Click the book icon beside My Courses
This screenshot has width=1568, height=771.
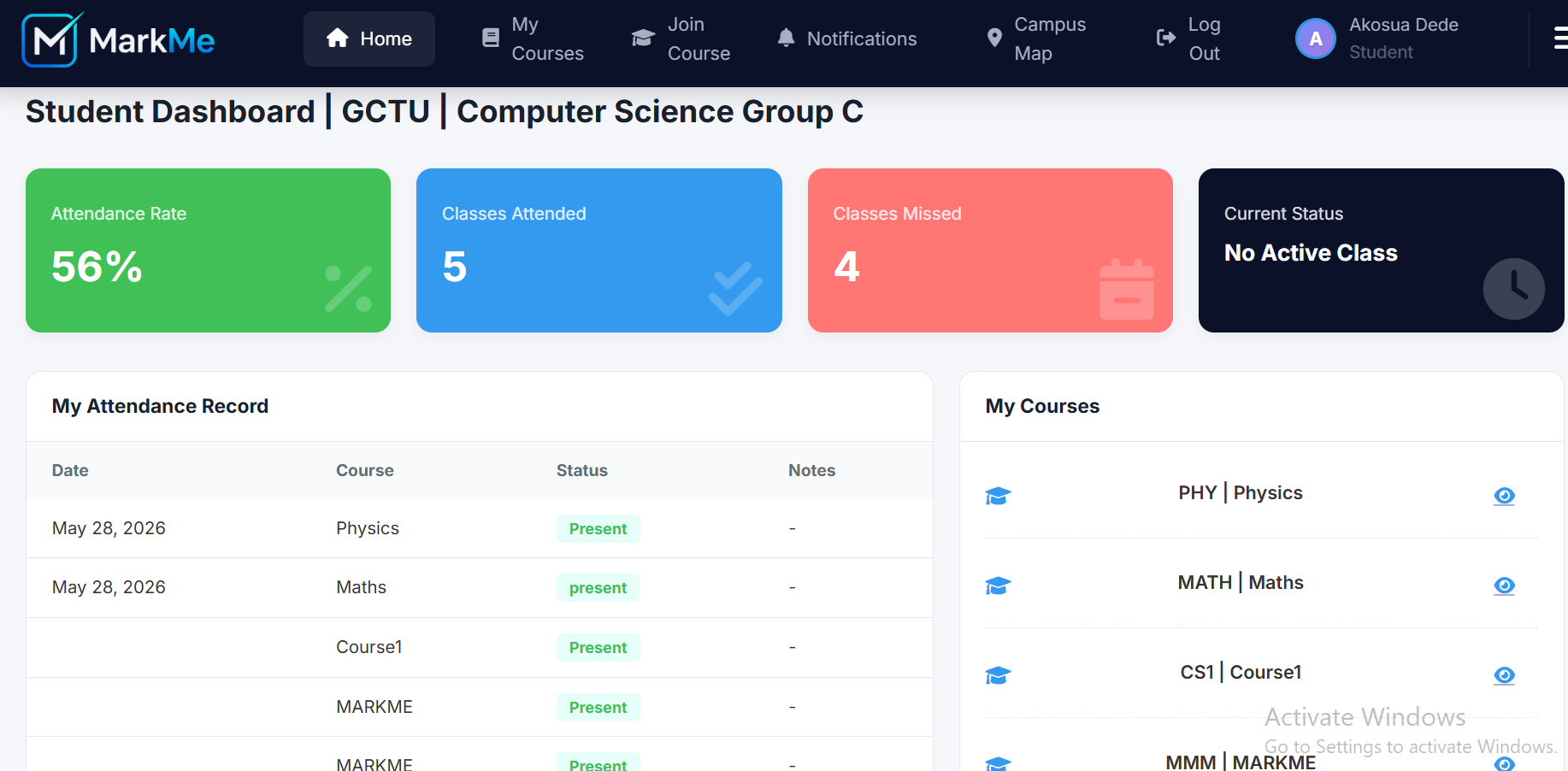click(x=491, y=38)
